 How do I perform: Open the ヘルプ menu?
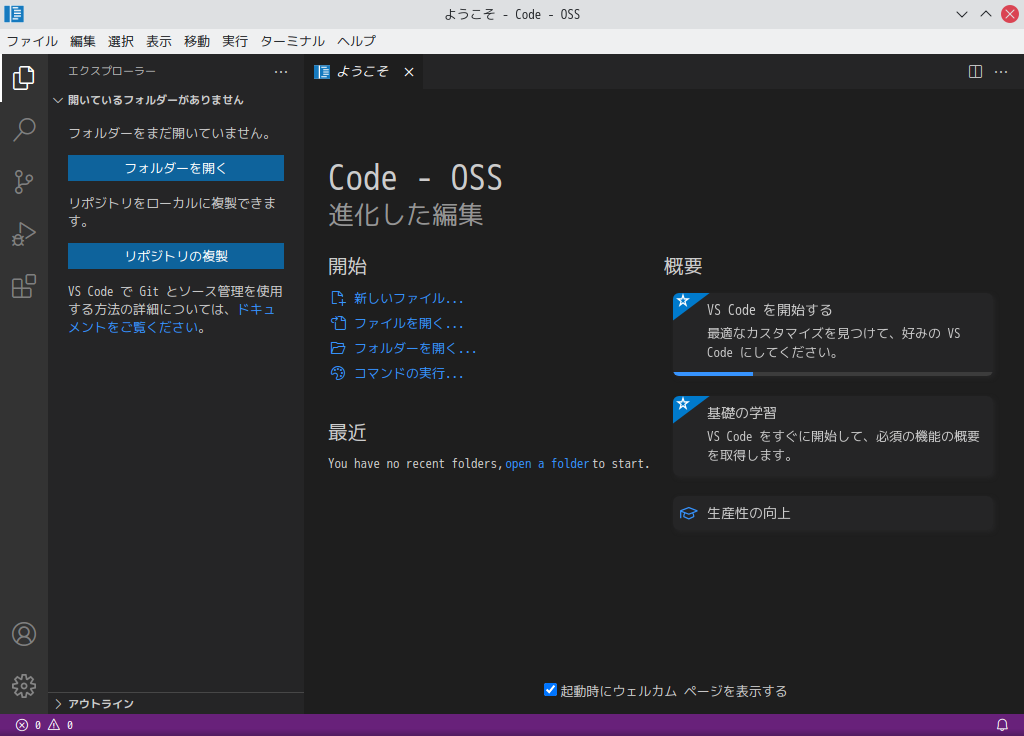(356, 41)
